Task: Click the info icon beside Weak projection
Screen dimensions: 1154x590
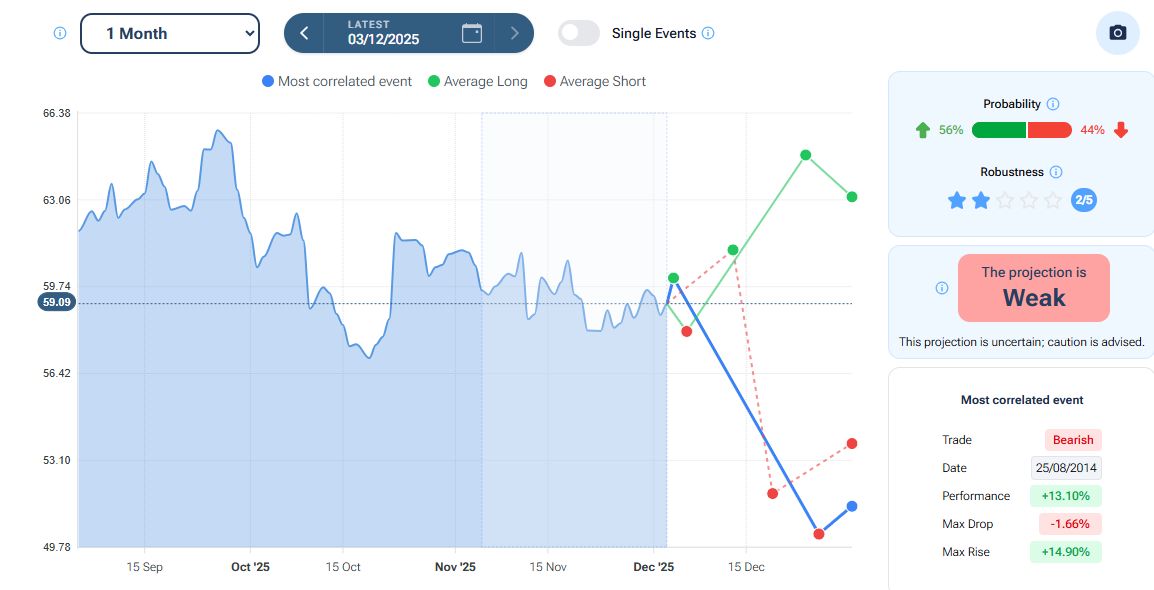Action: pyautogui.click(x=941, y=288)
